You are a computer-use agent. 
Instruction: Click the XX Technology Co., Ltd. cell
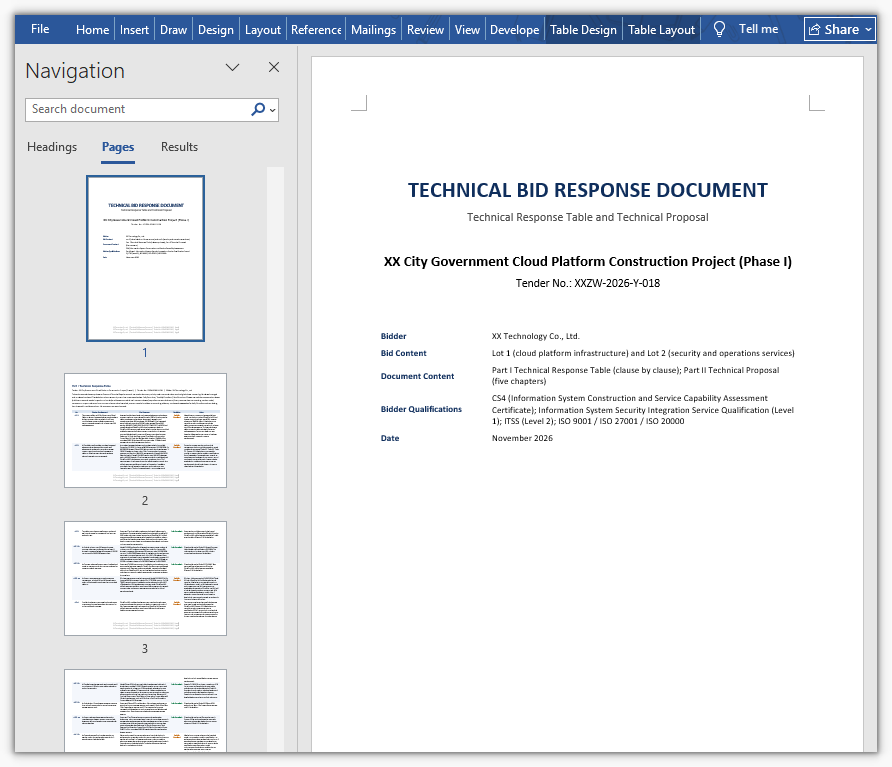536,336
